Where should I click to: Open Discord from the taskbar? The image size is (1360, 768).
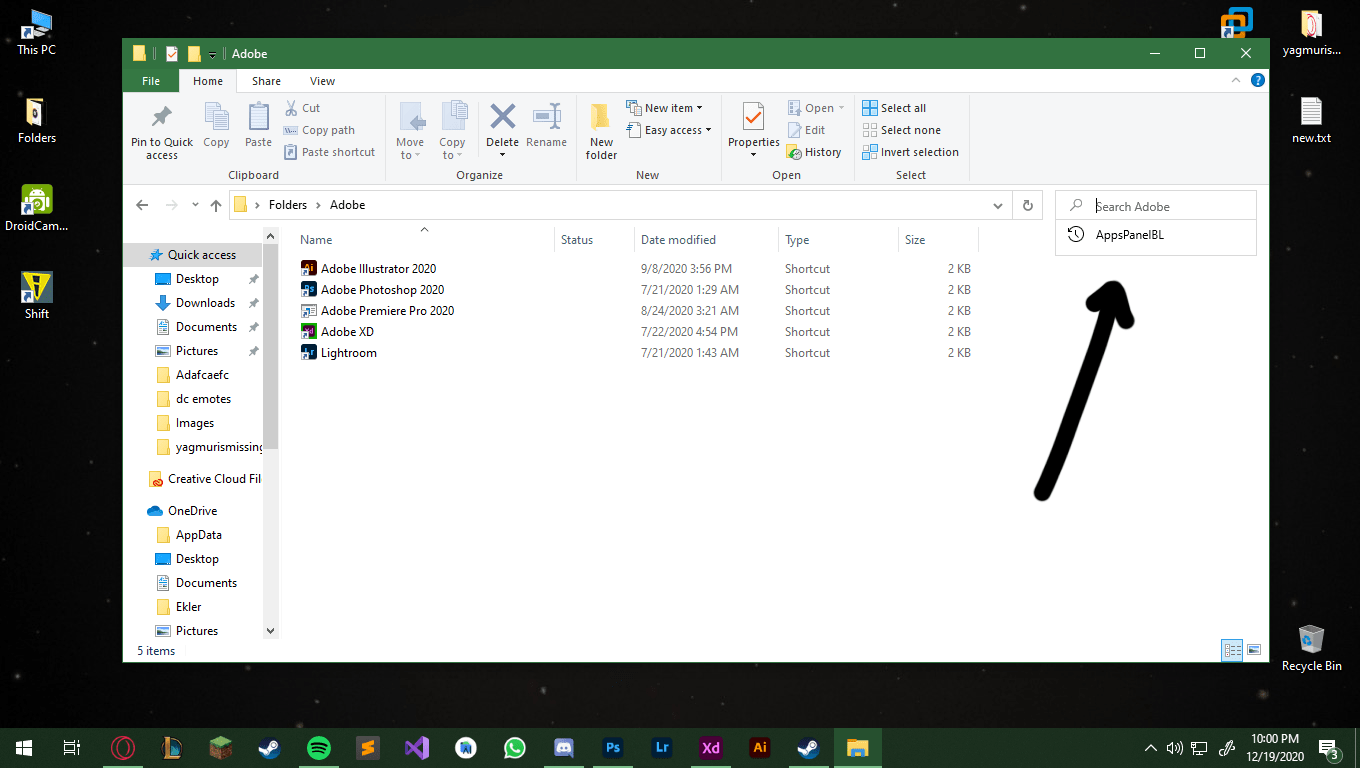[x=564, y=747]
